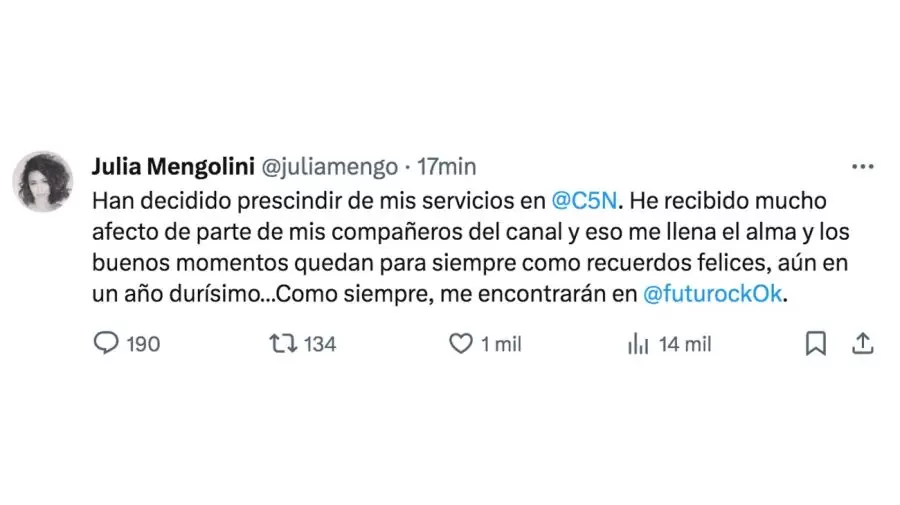Click the share upload icon
This screenshot has height=505, width=900.
[x=862, y=344]
